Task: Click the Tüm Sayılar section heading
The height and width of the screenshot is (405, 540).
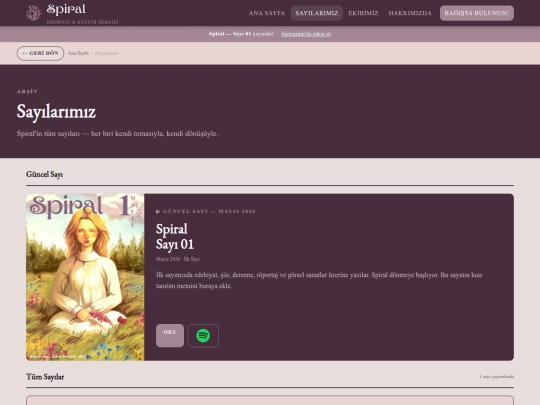Action: click(x=45, y=377)
